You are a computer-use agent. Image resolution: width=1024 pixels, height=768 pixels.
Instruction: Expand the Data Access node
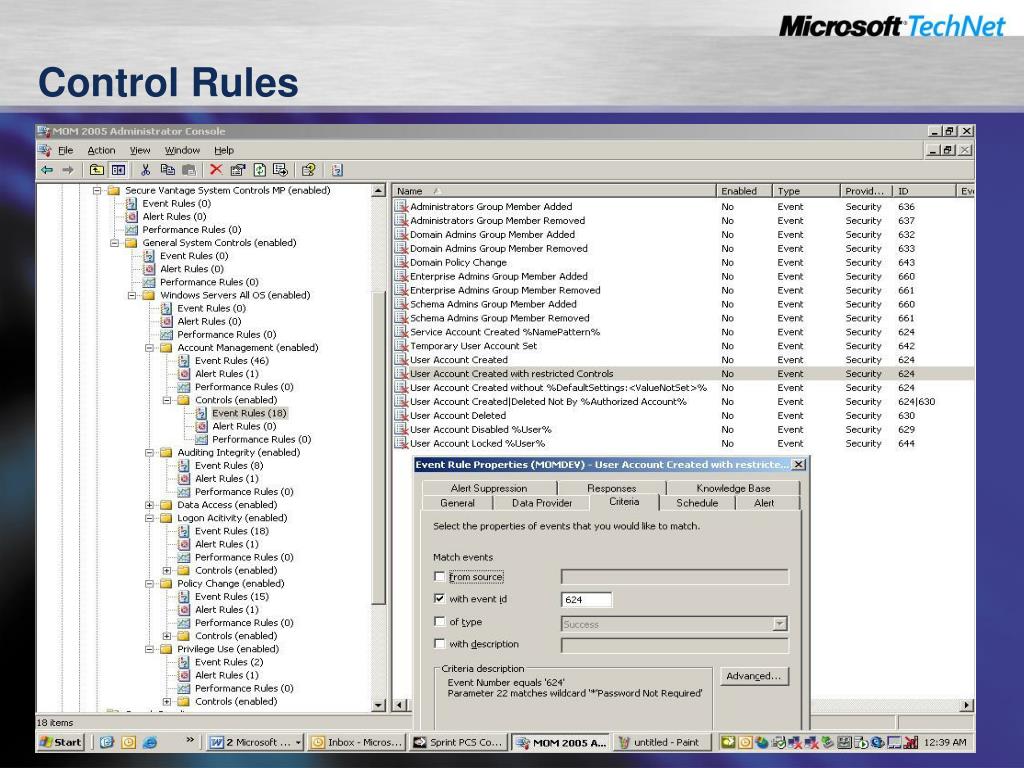150,505
